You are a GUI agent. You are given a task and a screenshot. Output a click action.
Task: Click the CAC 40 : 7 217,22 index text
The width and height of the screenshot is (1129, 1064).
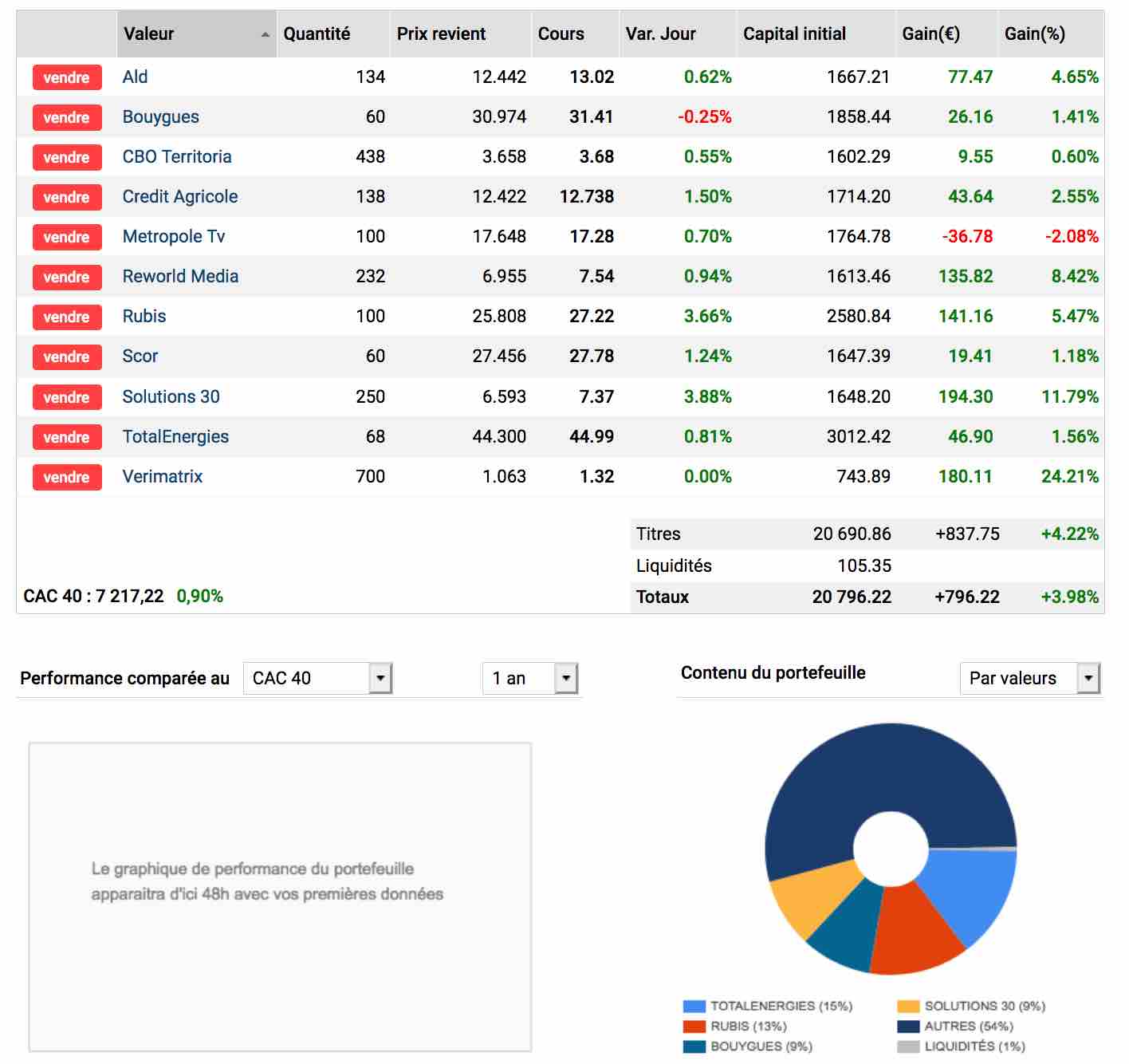(93, 596)
